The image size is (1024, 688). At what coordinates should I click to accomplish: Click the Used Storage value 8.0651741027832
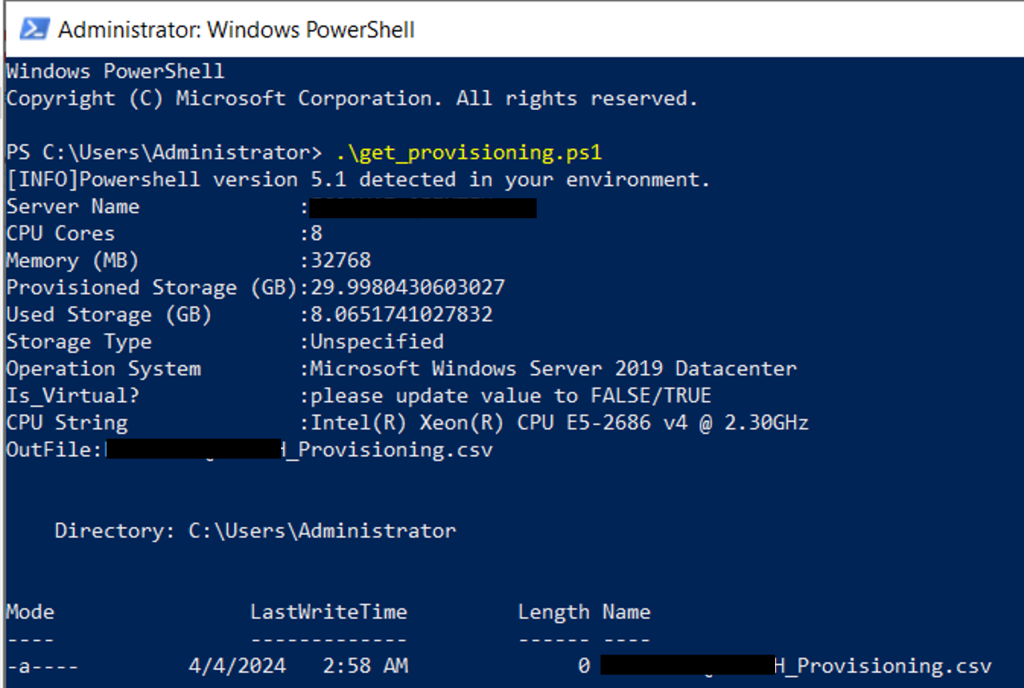click(x=401, y=315)
